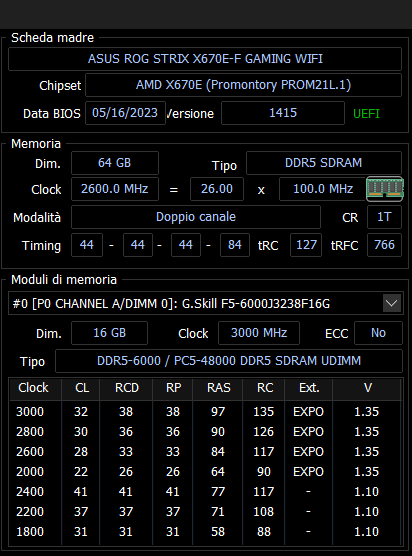
Task: Click the 26.00 multiplier value
Action: click(217, 189)
